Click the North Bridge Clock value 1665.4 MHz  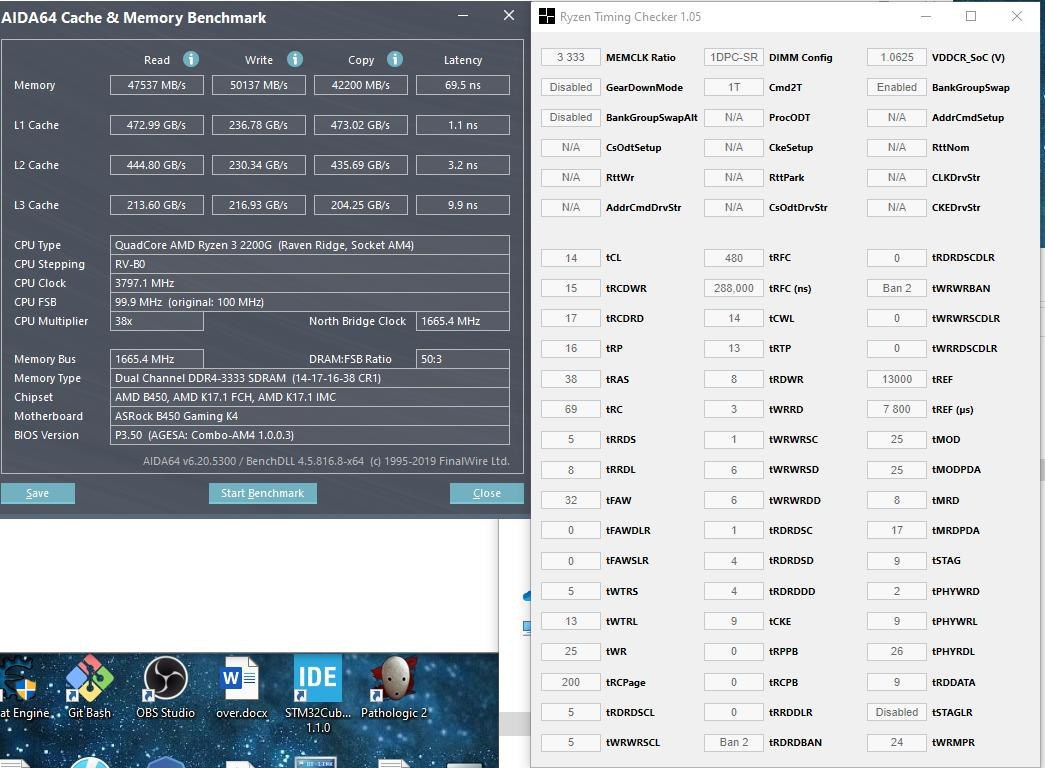pos(463,321)
